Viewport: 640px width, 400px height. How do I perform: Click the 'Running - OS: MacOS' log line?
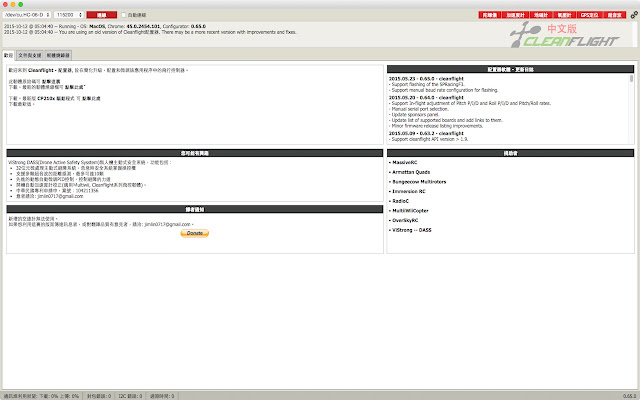pos(105,27)
